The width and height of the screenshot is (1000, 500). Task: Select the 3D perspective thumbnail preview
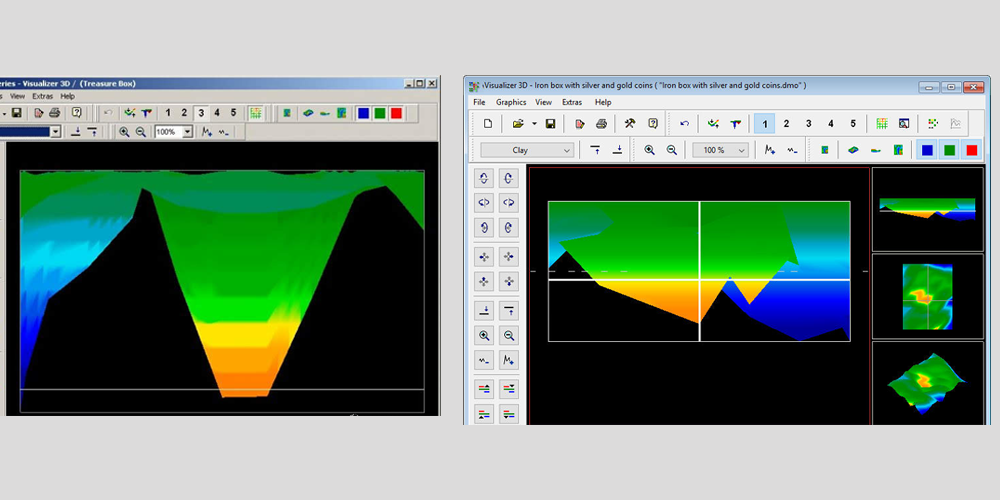coord(927,383)
